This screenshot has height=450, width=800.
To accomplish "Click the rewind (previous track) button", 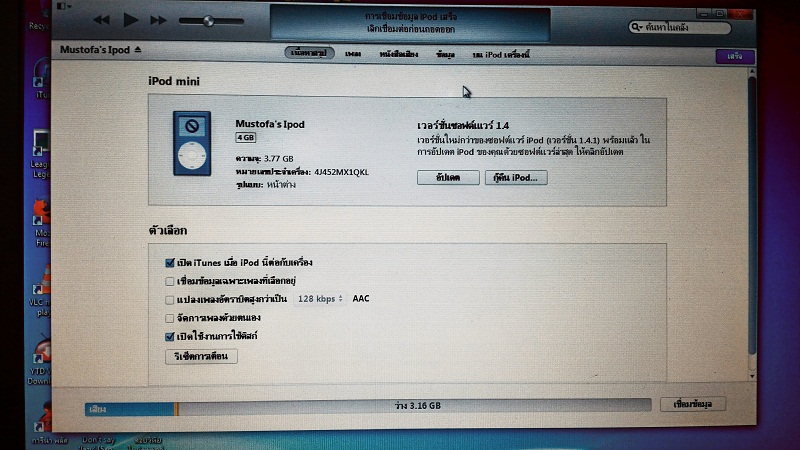I will coord(102,20).
